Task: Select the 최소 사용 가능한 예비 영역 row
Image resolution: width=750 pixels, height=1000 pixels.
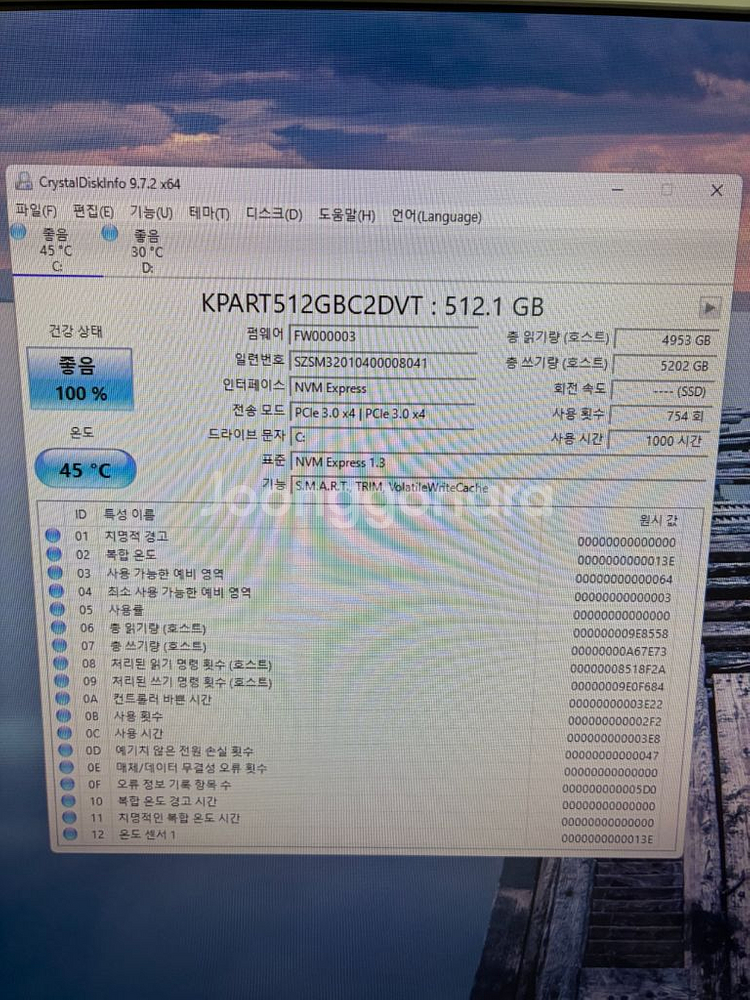Action: (367, 592)
